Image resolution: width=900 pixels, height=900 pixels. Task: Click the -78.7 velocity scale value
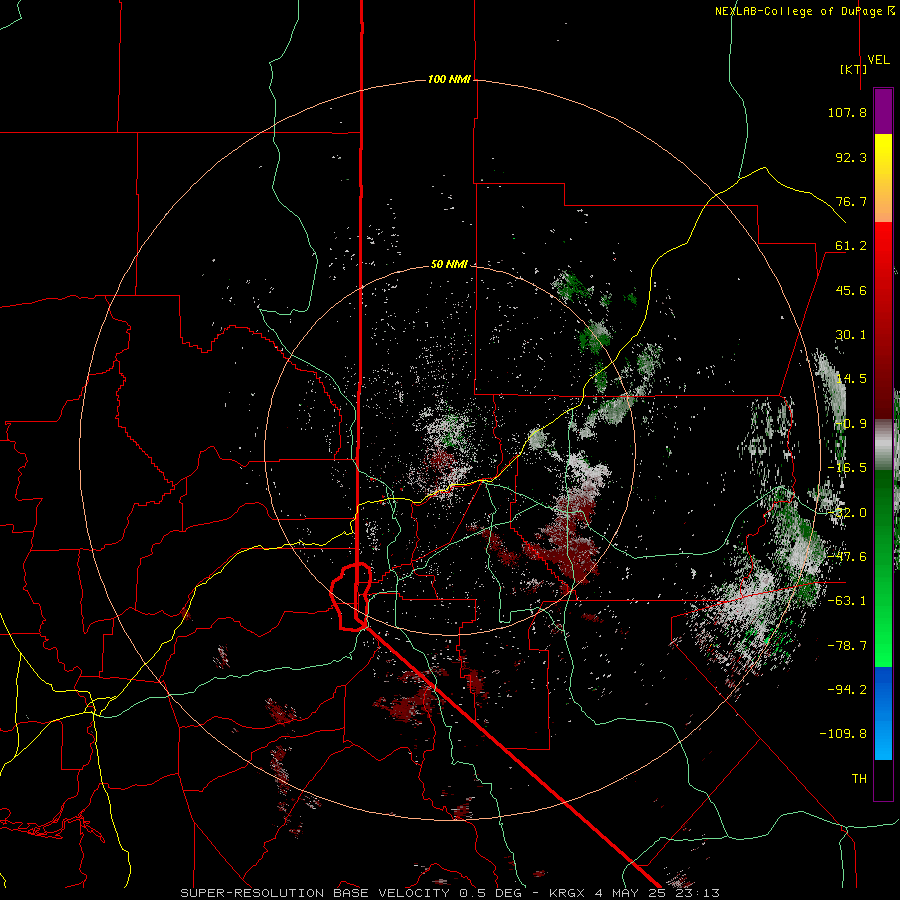(847, 646)
